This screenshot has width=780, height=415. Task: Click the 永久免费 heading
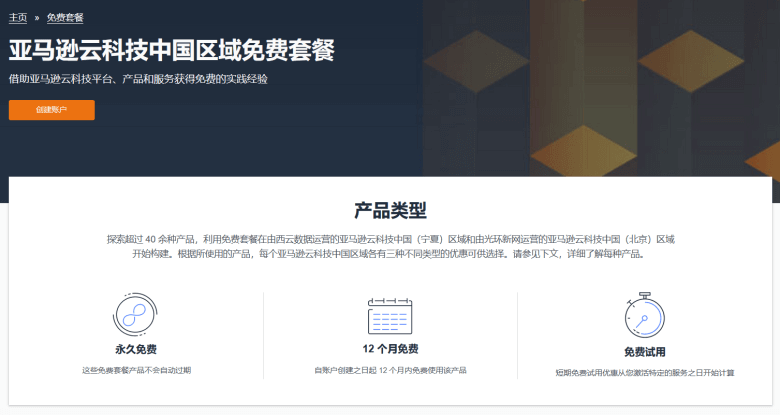click(136, 349)
